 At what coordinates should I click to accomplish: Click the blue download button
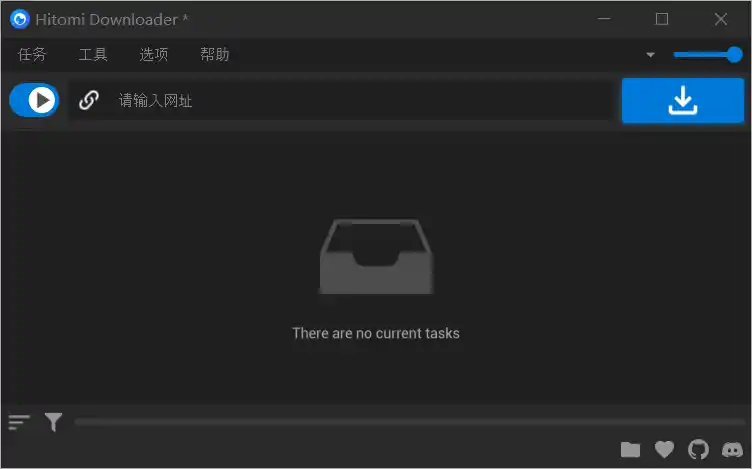(x=682, y=101)
